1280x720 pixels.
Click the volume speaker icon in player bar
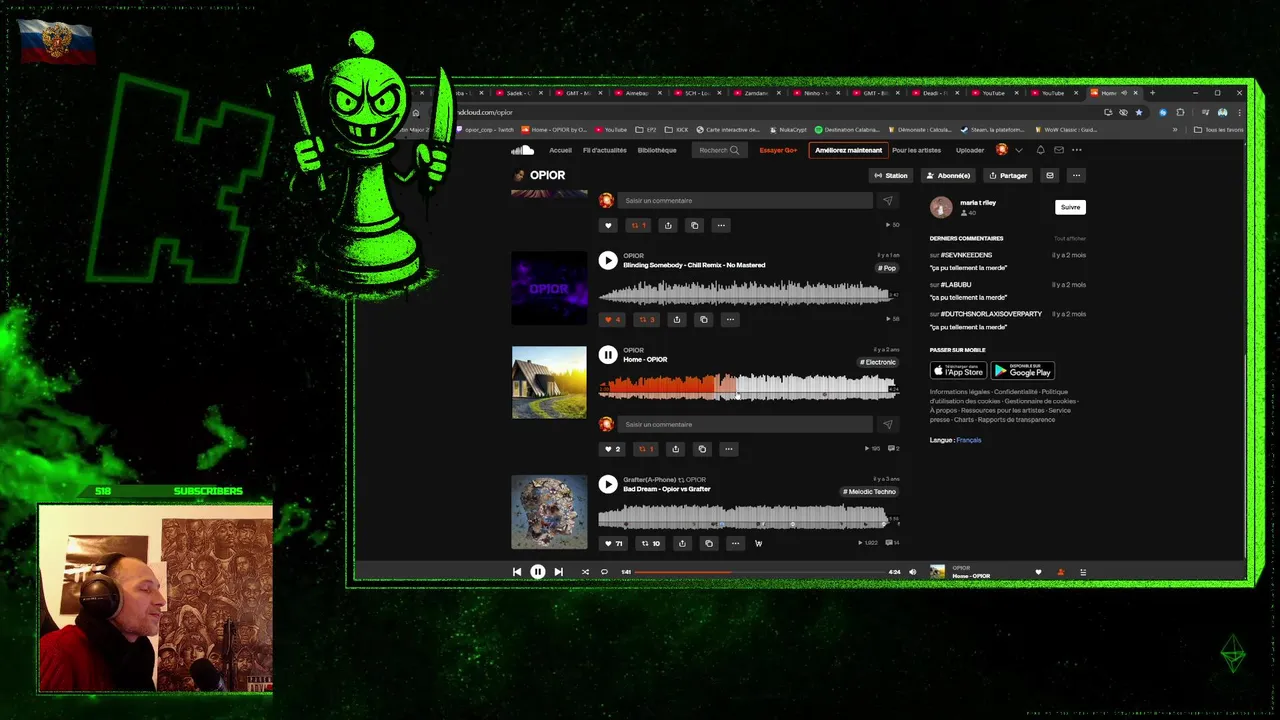(x=912, y=572)
